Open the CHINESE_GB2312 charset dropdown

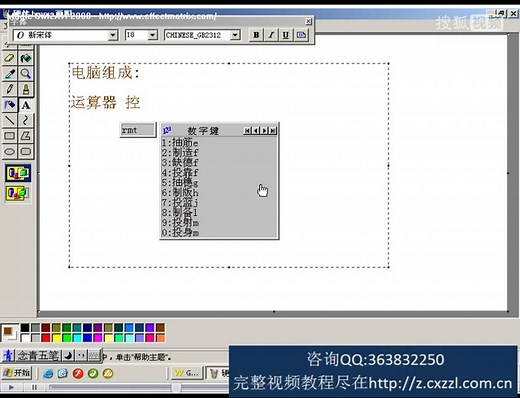pyautogui.click(x=235, y=35)
